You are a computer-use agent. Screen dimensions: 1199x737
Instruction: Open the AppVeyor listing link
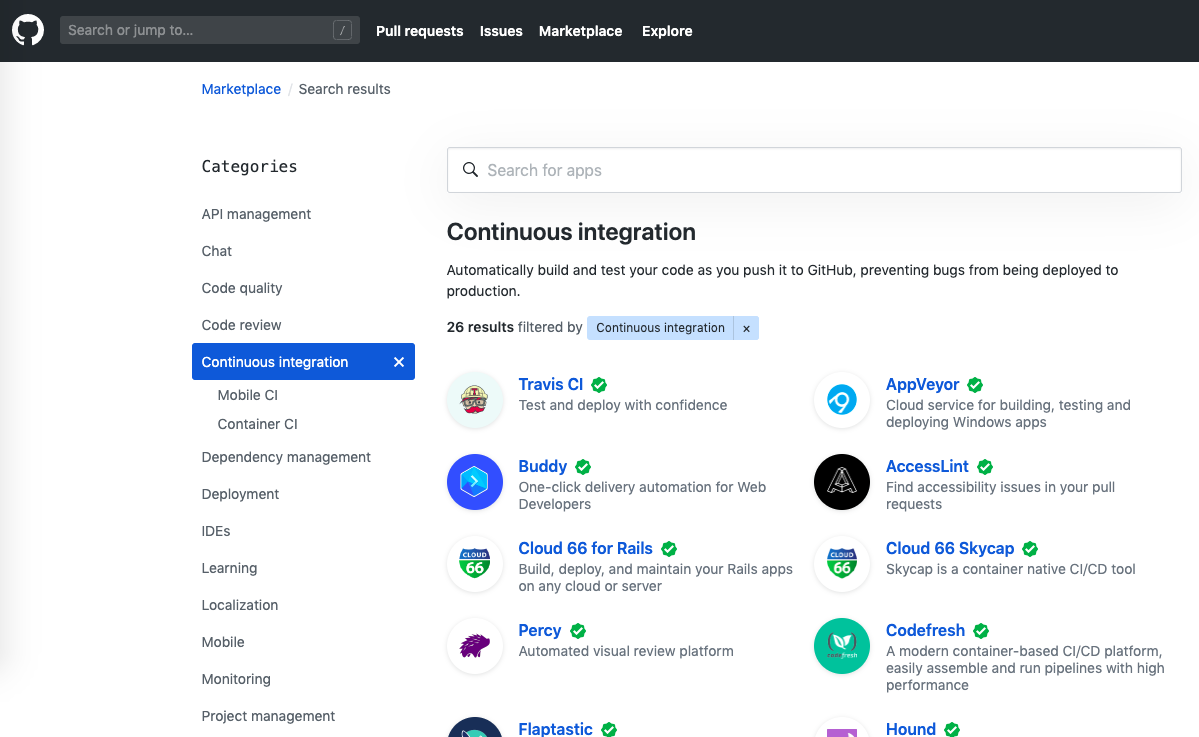(x=922, y=385)
